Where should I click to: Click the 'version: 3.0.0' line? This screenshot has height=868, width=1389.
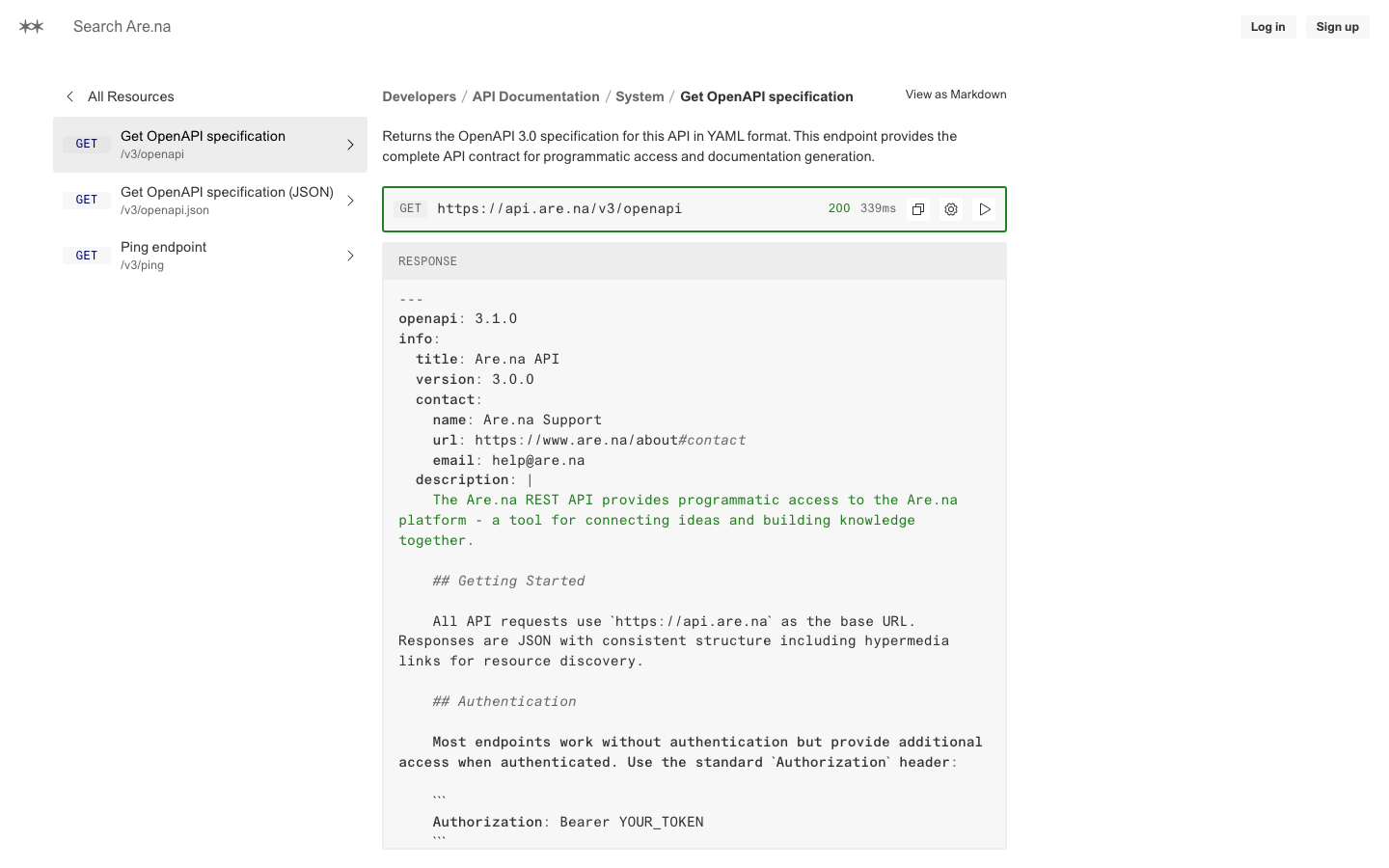pyautogui.click(x=476, y=379)
